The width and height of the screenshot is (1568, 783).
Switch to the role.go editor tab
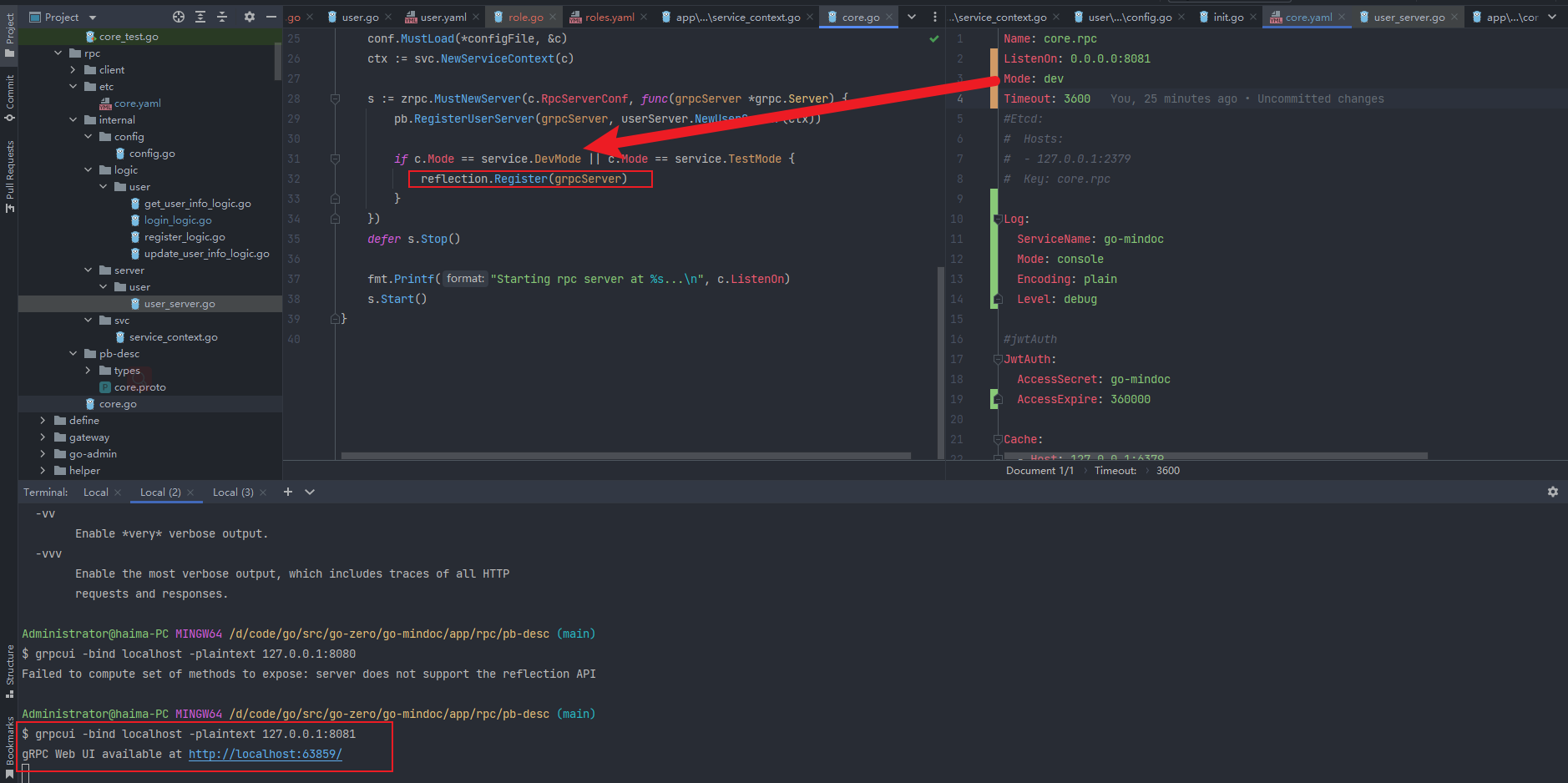(x=524, y=17)
